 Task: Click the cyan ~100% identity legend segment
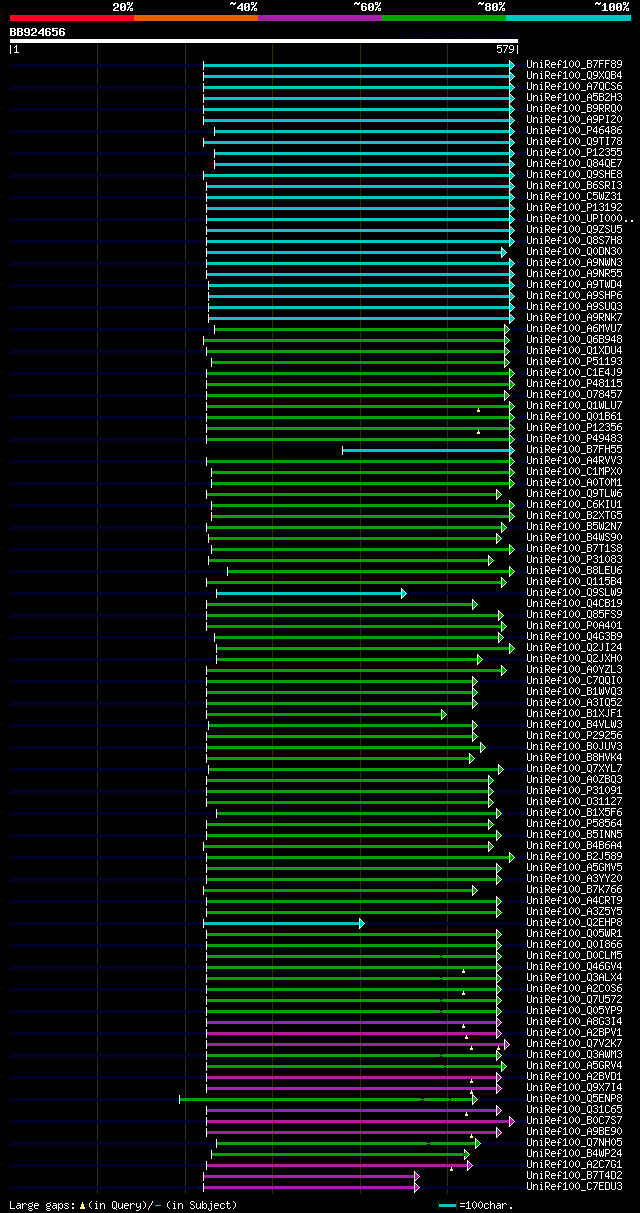(568, 17)
